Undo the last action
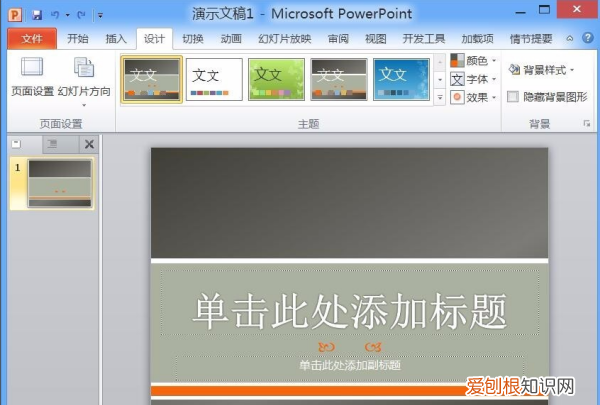This screenshot has height=405, width=600. [x=55, y=15]
